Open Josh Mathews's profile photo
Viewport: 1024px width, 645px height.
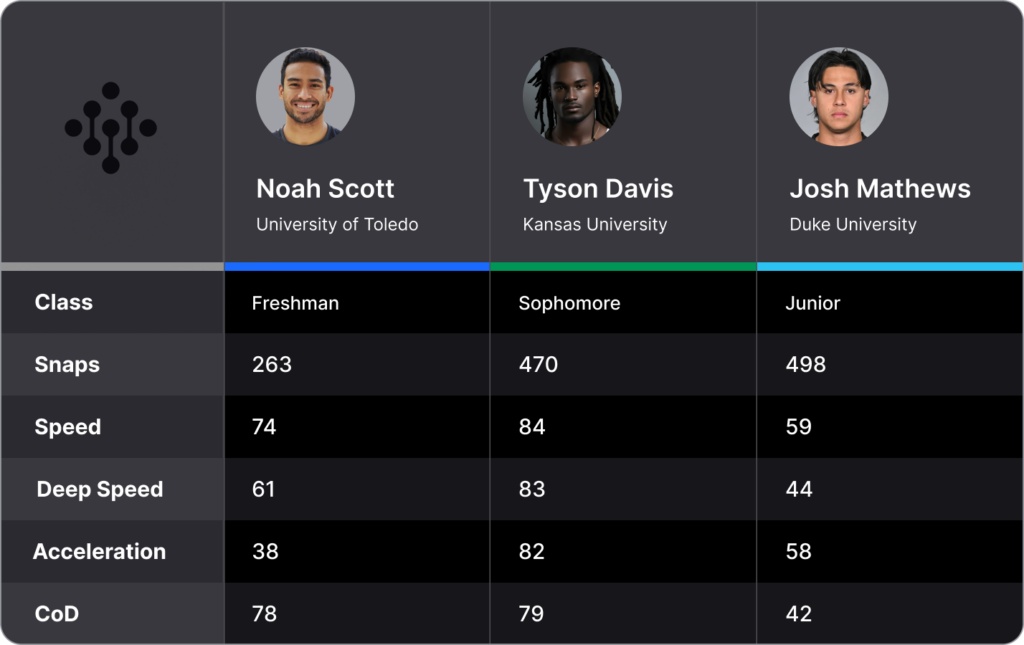tap(839, 96)
